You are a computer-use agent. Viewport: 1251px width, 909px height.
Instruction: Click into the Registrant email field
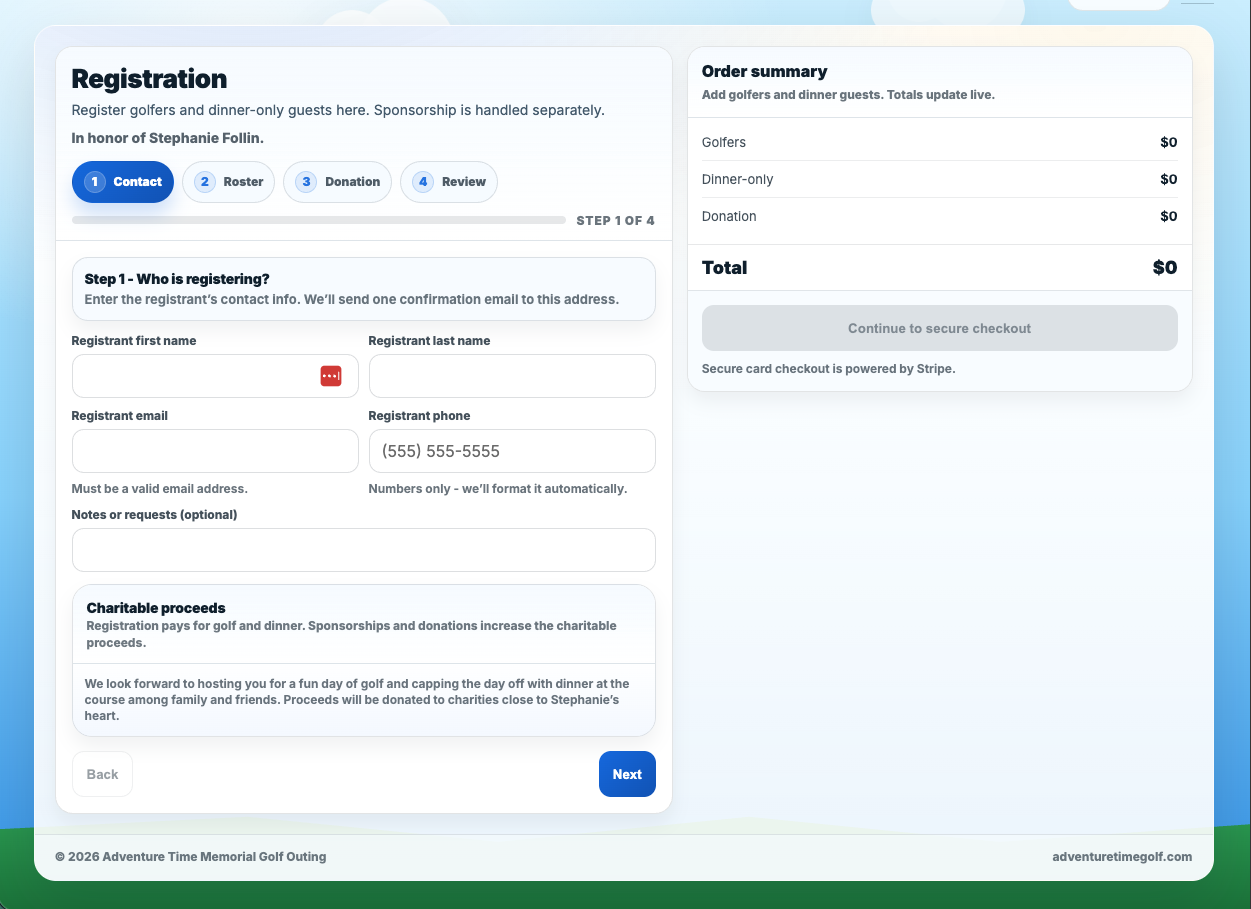(215, 451)
